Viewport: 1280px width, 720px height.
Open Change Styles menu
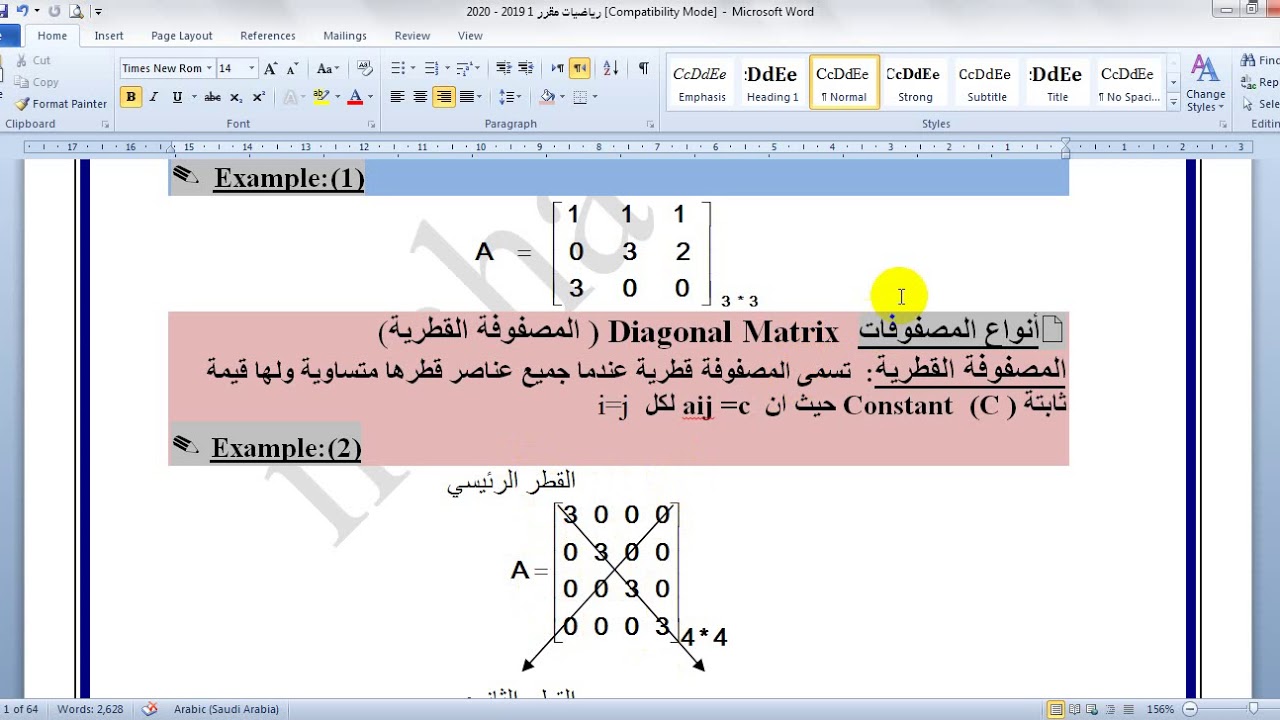[1205, 84]
